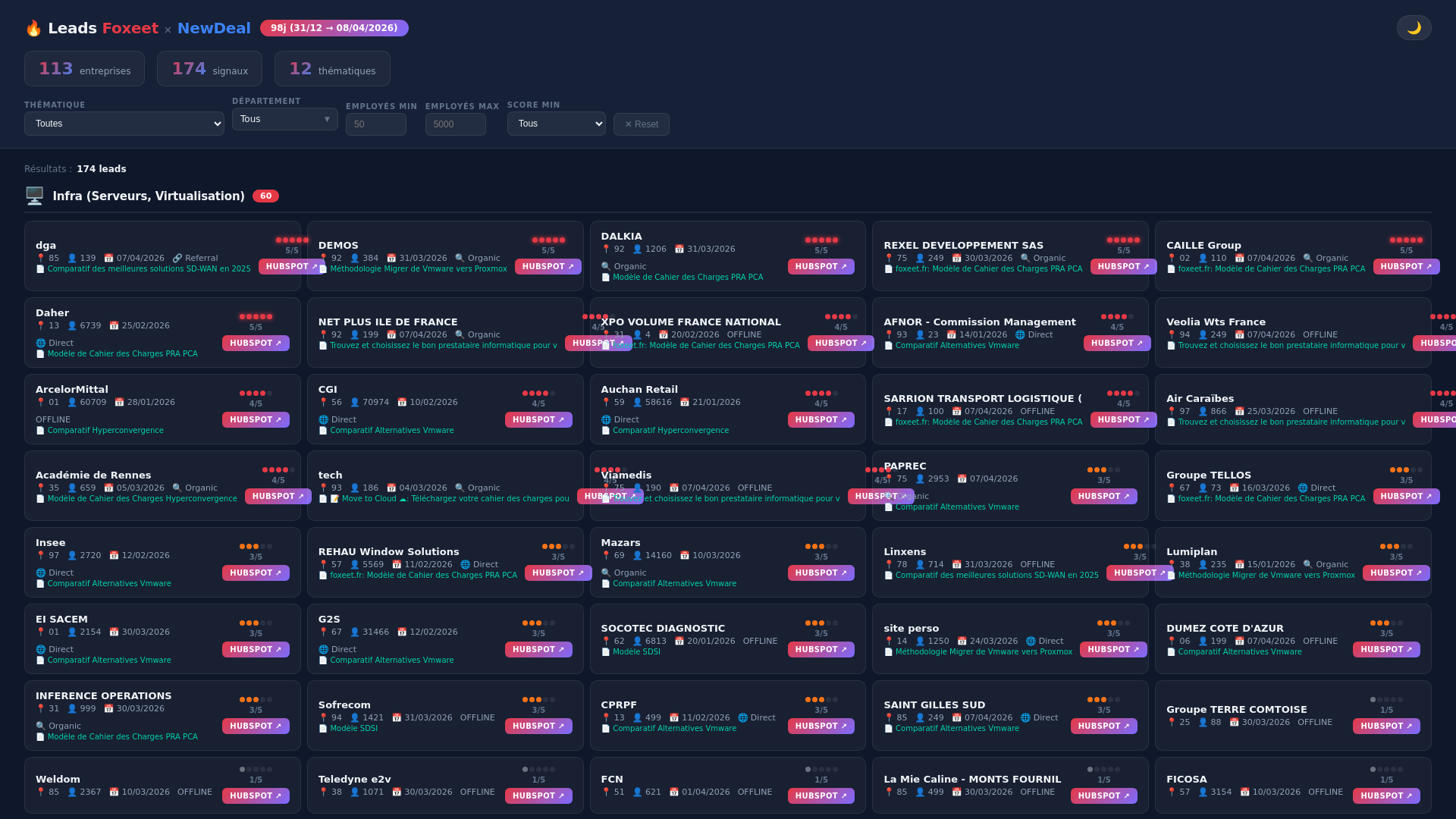This screenshot has width=1456, height=819.
Task: Open HubSpot for the CPRPF lead
Action: point(821,726)
